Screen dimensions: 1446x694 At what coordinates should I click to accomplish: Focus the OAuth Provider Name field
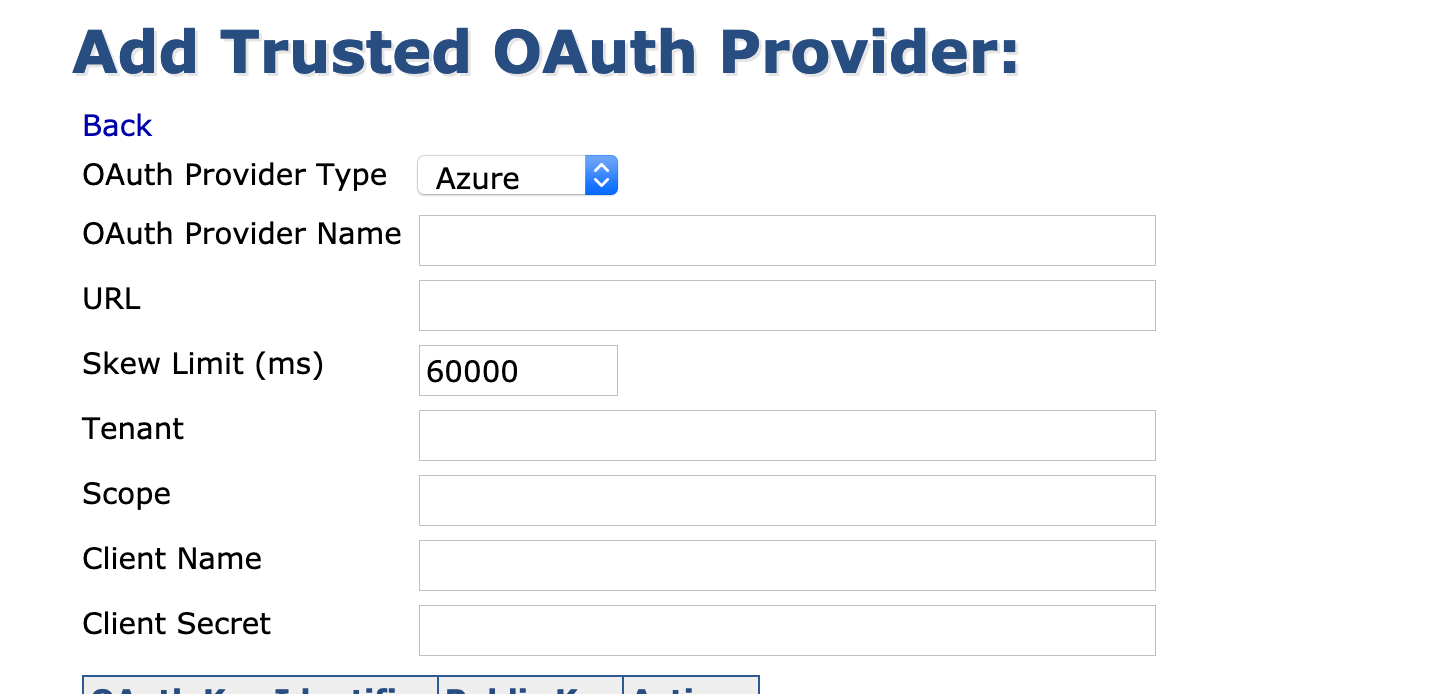click(786, 241)
